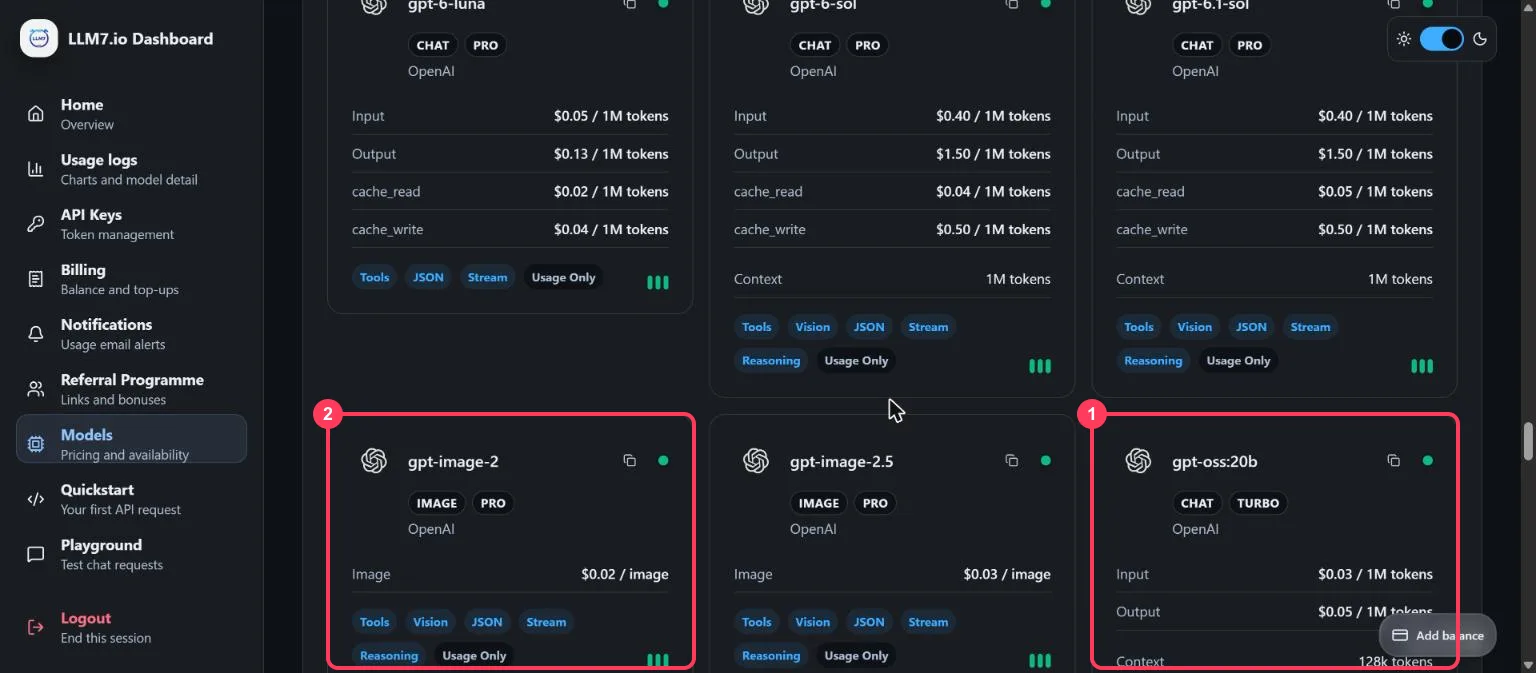Click the Notifications bell icon
1536x673 pixels.
36,334
